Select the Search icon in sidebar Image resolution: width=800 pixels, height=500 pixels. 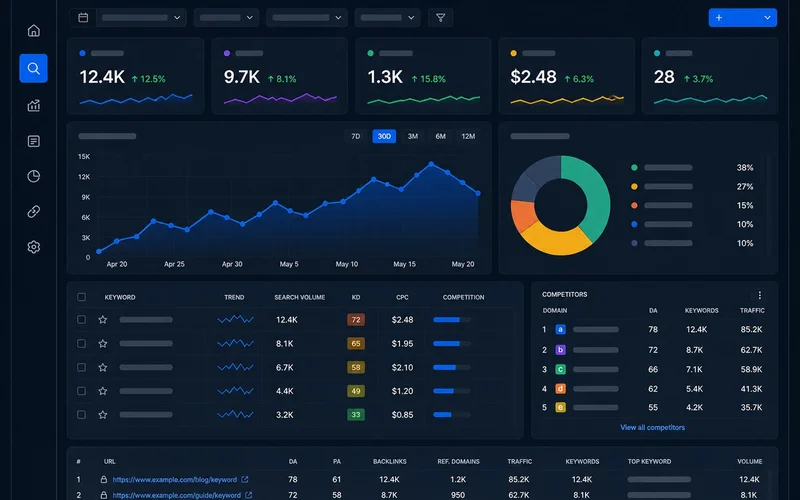pyautogui.click(x=34, y=68)
